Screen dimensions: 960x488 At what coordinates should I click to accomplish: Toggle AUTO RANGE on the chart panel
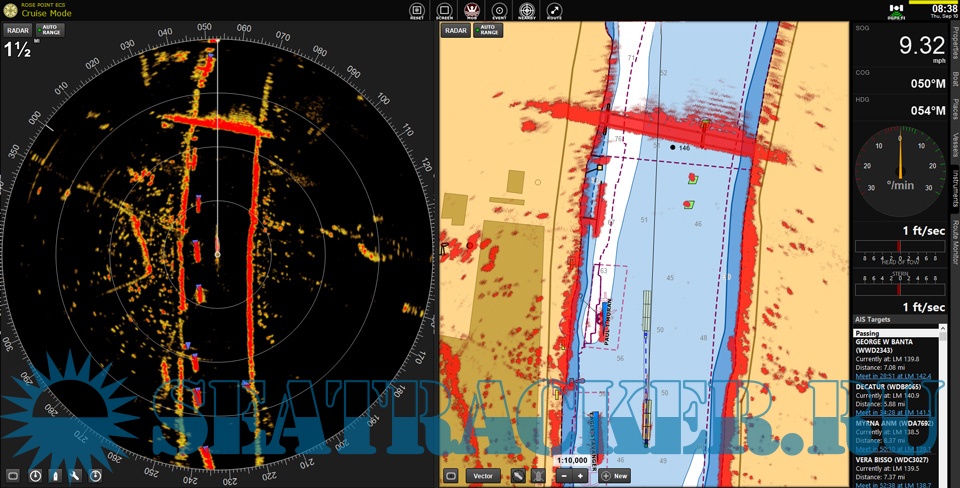[489, 31]
